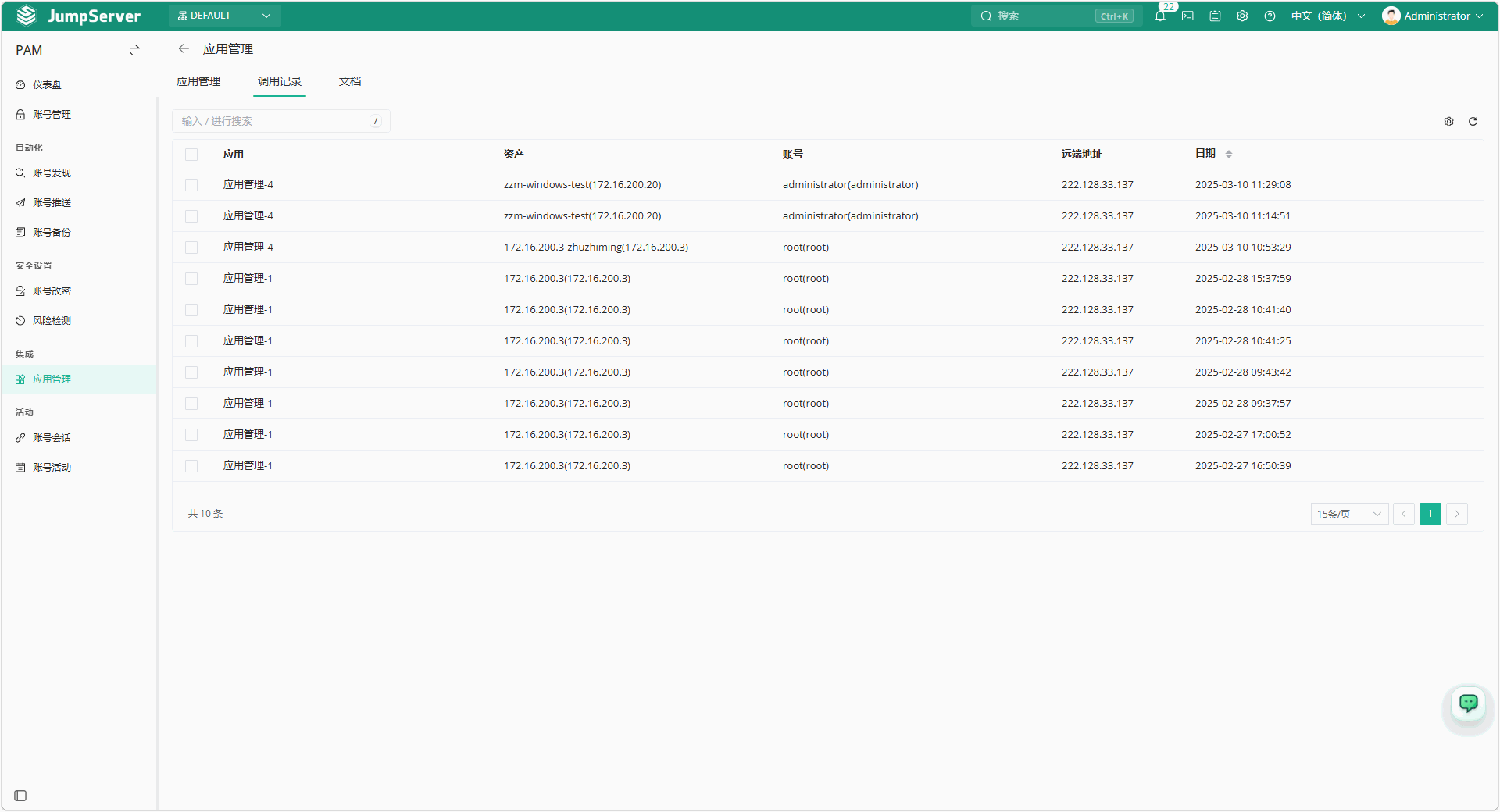Open the notifications bell icon
The image size is (1500, 812).
click(x=1160, y=16)
